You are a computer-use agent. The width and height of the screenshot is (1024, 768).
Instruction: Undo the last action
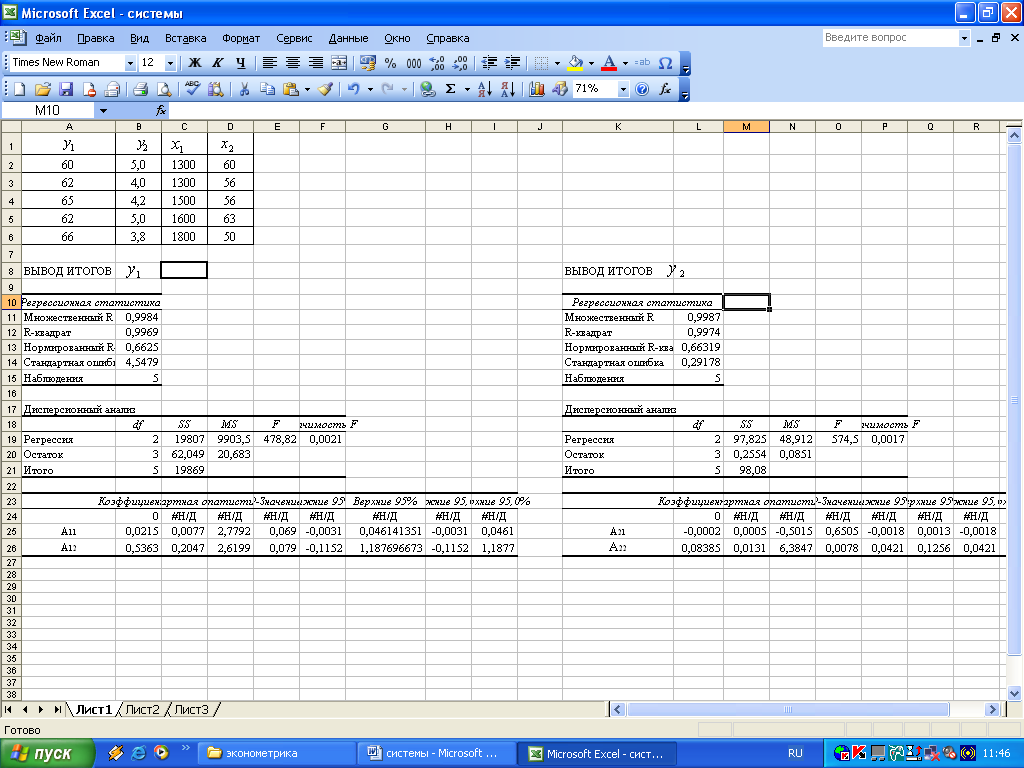[353, 89]
